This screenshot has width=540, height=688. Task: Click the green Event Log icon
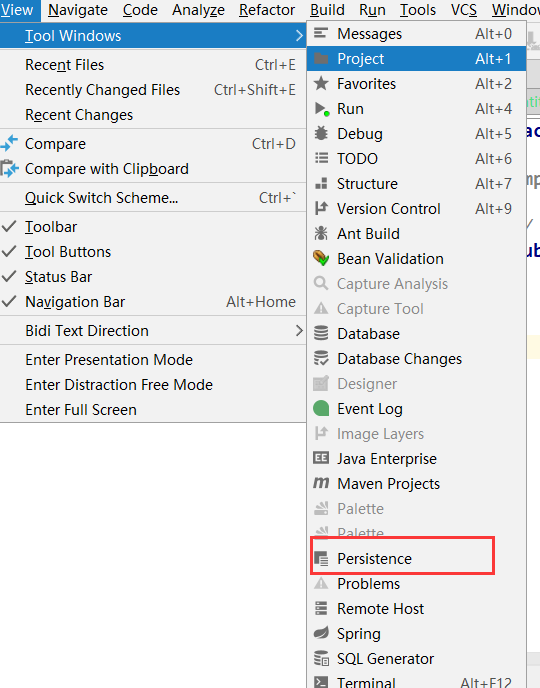pos(321,408)
